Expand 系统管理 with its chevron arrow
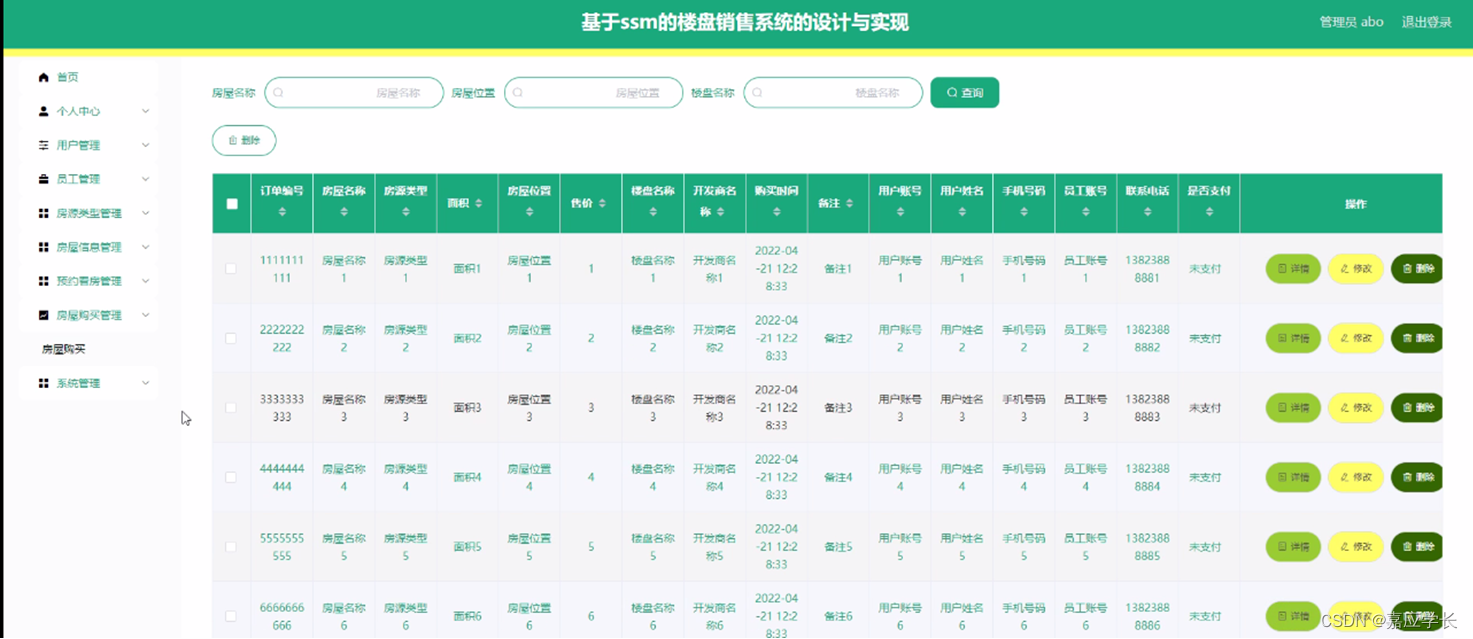This screenshot has width=1473, height=639. pos(145,383)
